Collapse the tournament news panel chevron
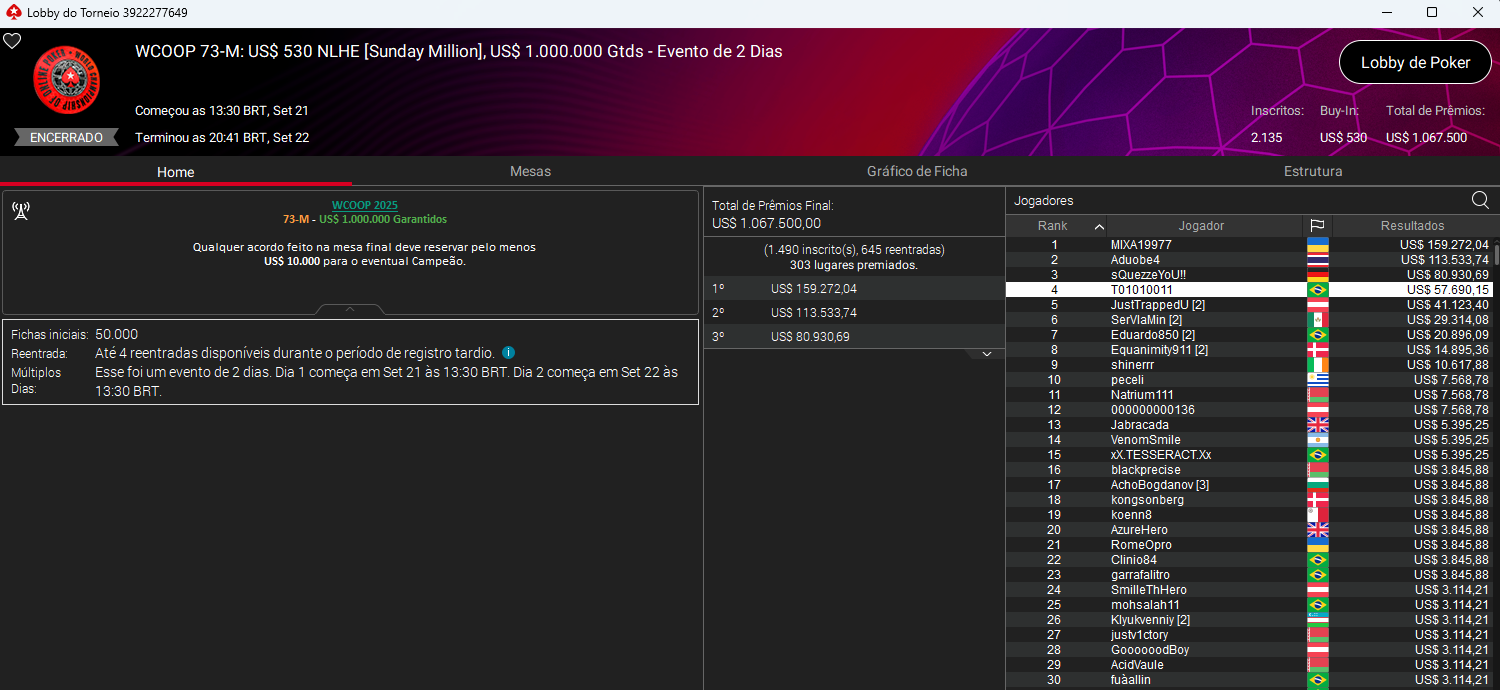The width and height of the screenshot is (1500, 690). 350,309
